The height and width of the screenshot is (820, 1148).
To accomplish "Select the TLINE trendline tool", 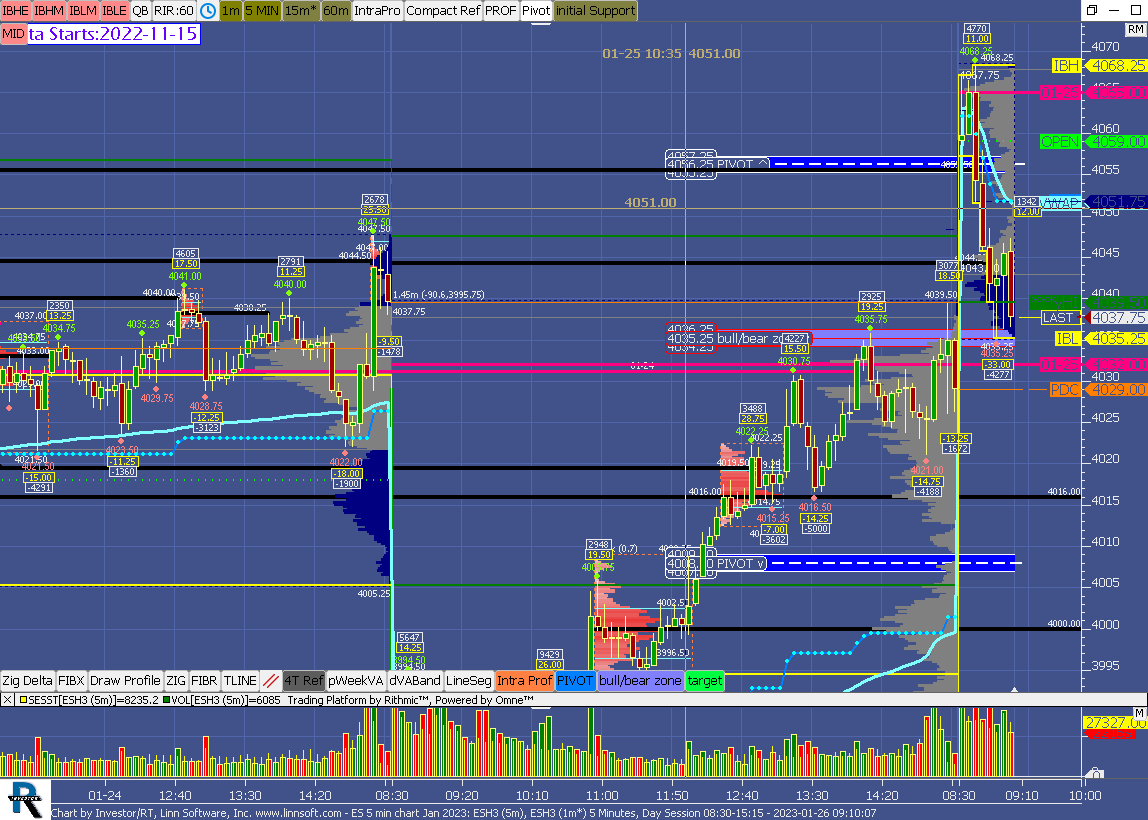I will point(240,681).
